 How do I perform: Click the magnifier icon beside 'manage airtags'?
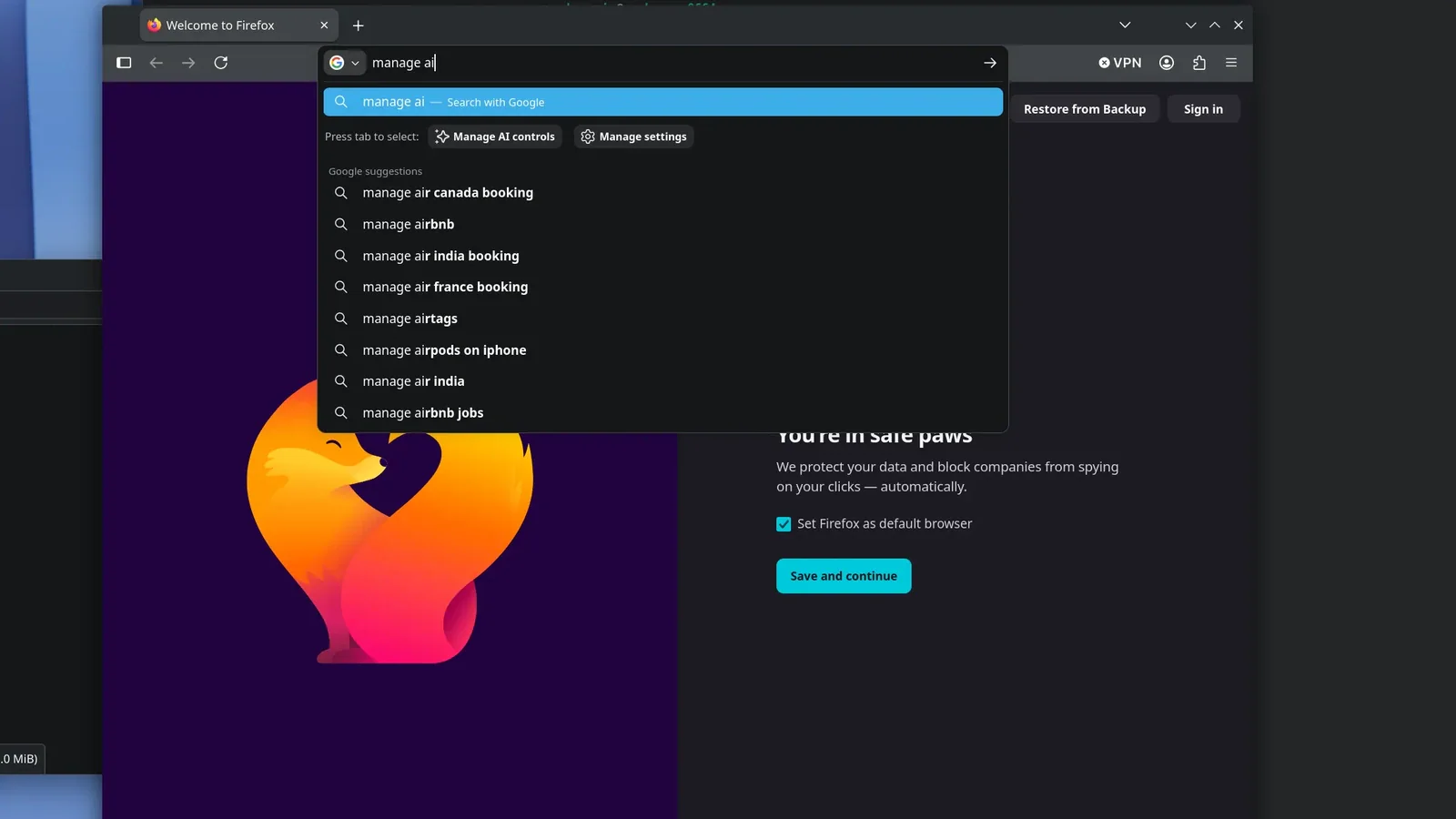click(341, 318)
